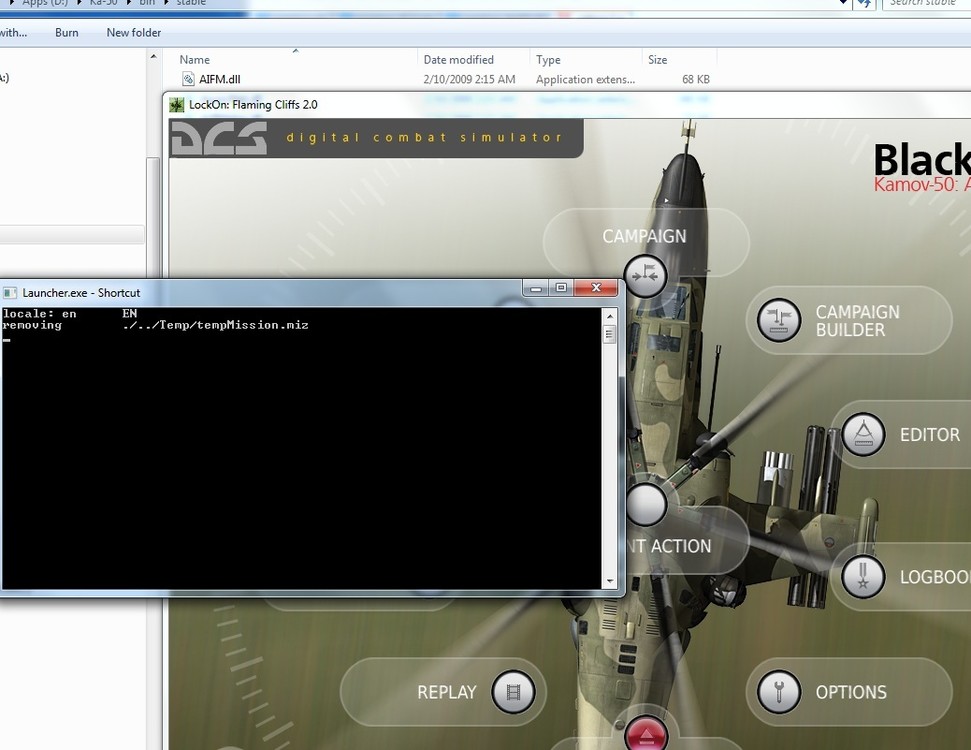Click the Replay film-reel icon

(513, 691)
